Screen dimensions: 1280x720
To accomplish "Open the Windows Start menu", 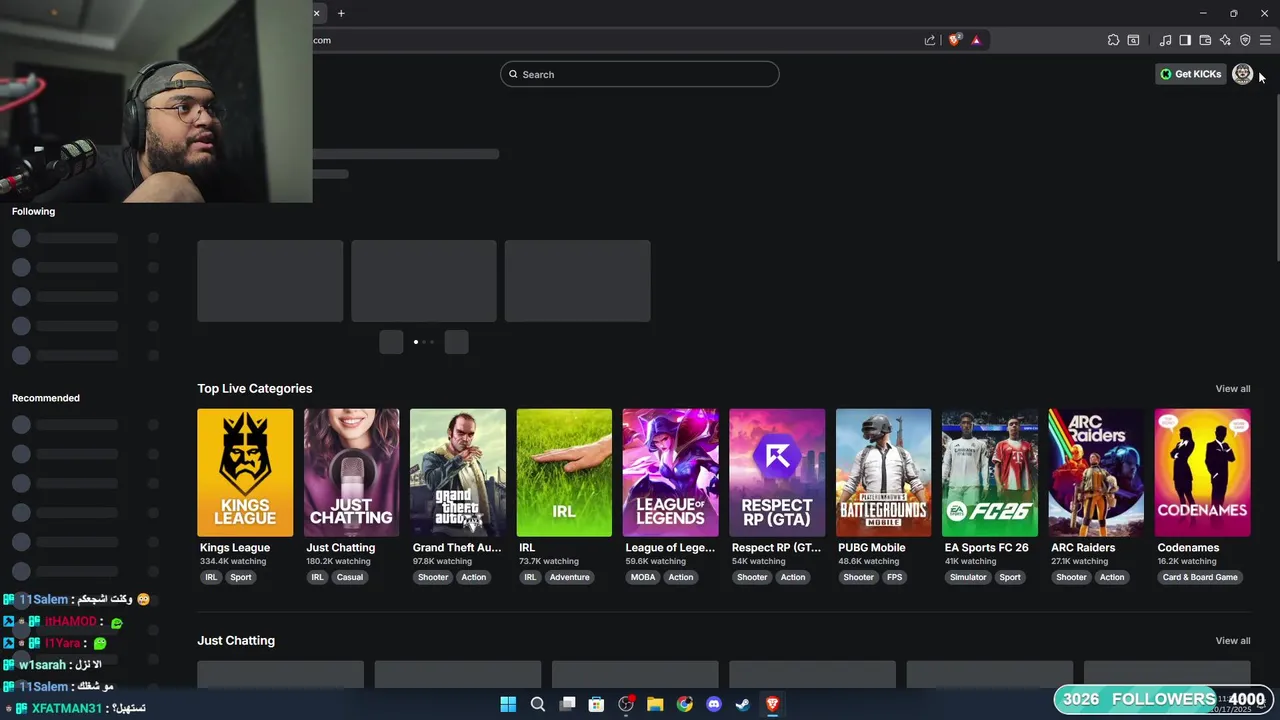I will coord(508,704).
